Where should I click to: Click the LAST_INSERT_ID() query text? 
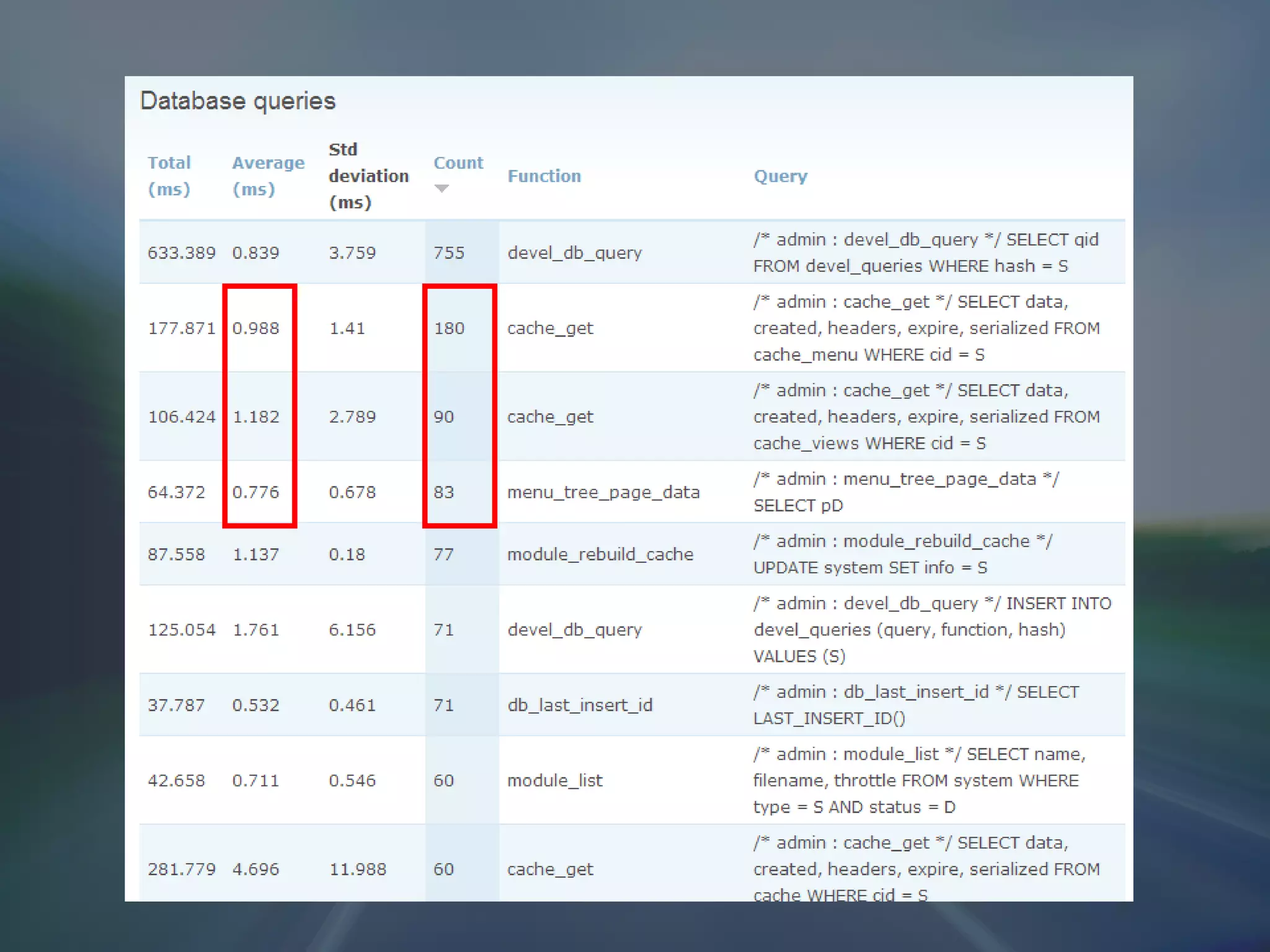coord(828,718)
